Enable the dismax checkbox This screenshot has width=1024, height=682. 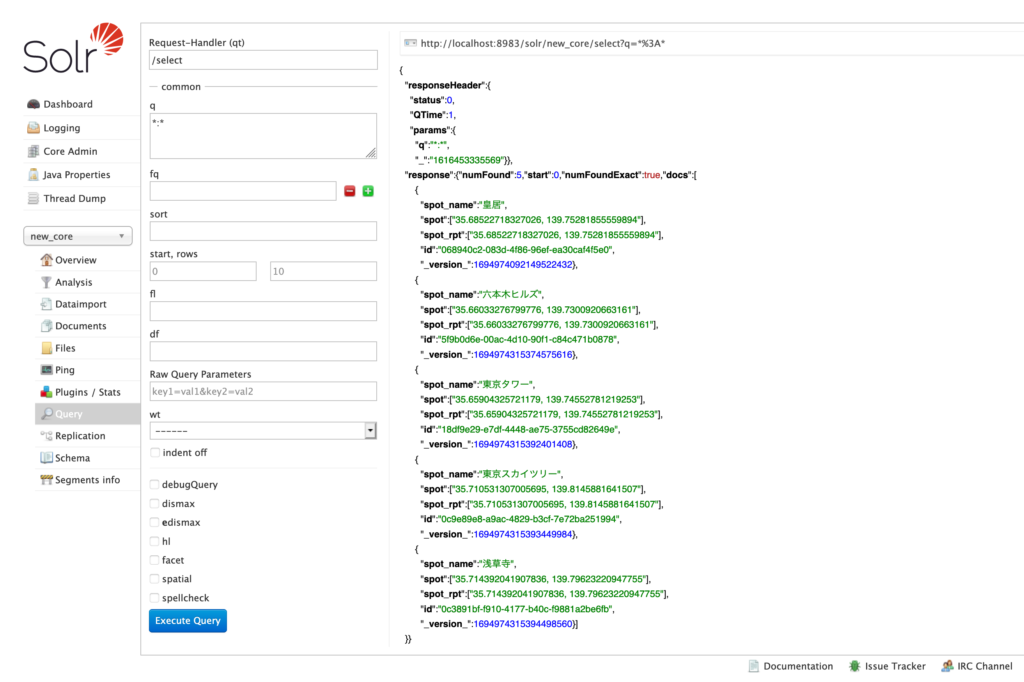(x=154, y=504)
